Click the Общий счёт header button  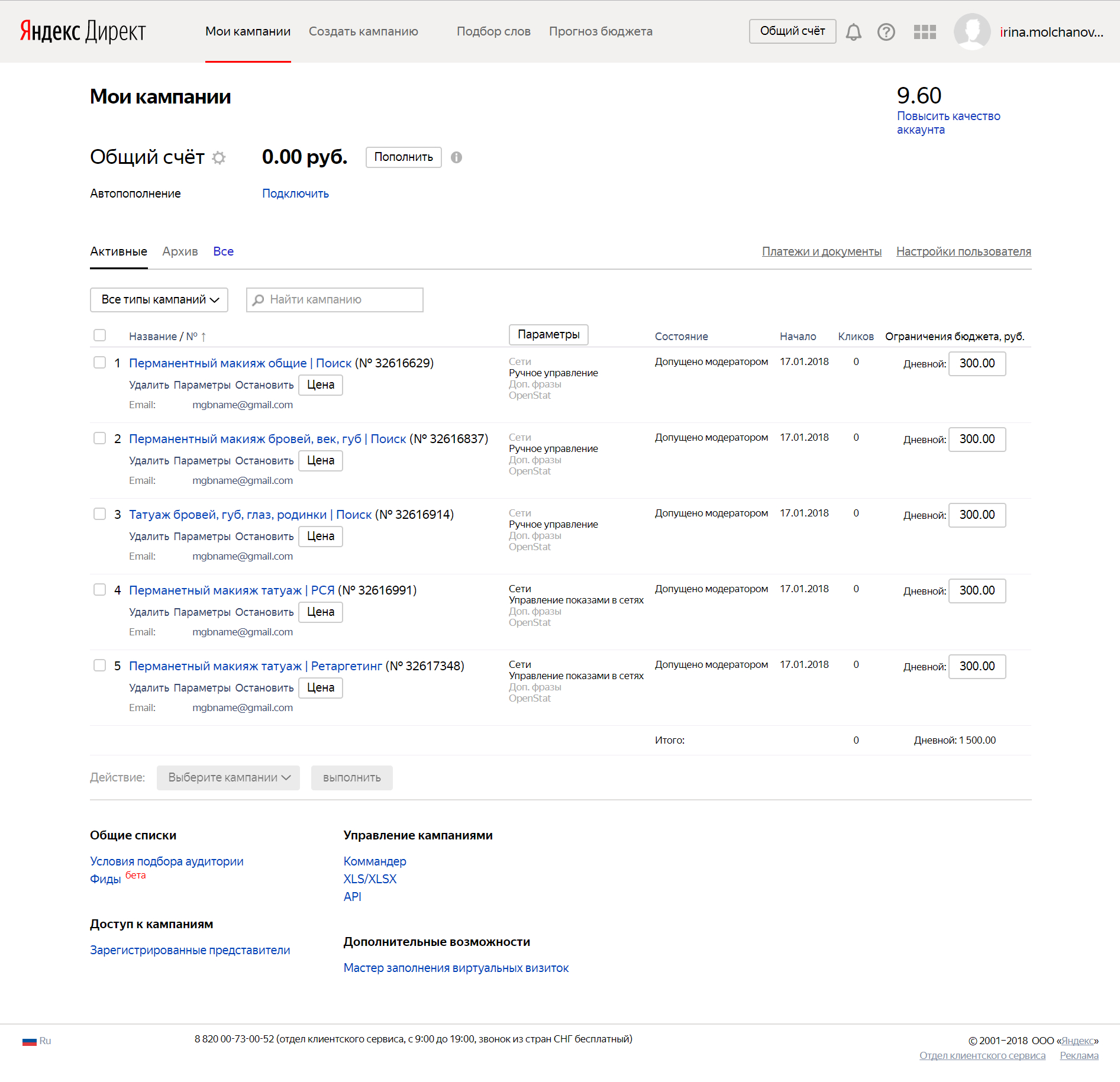click(x=792, y=31)
